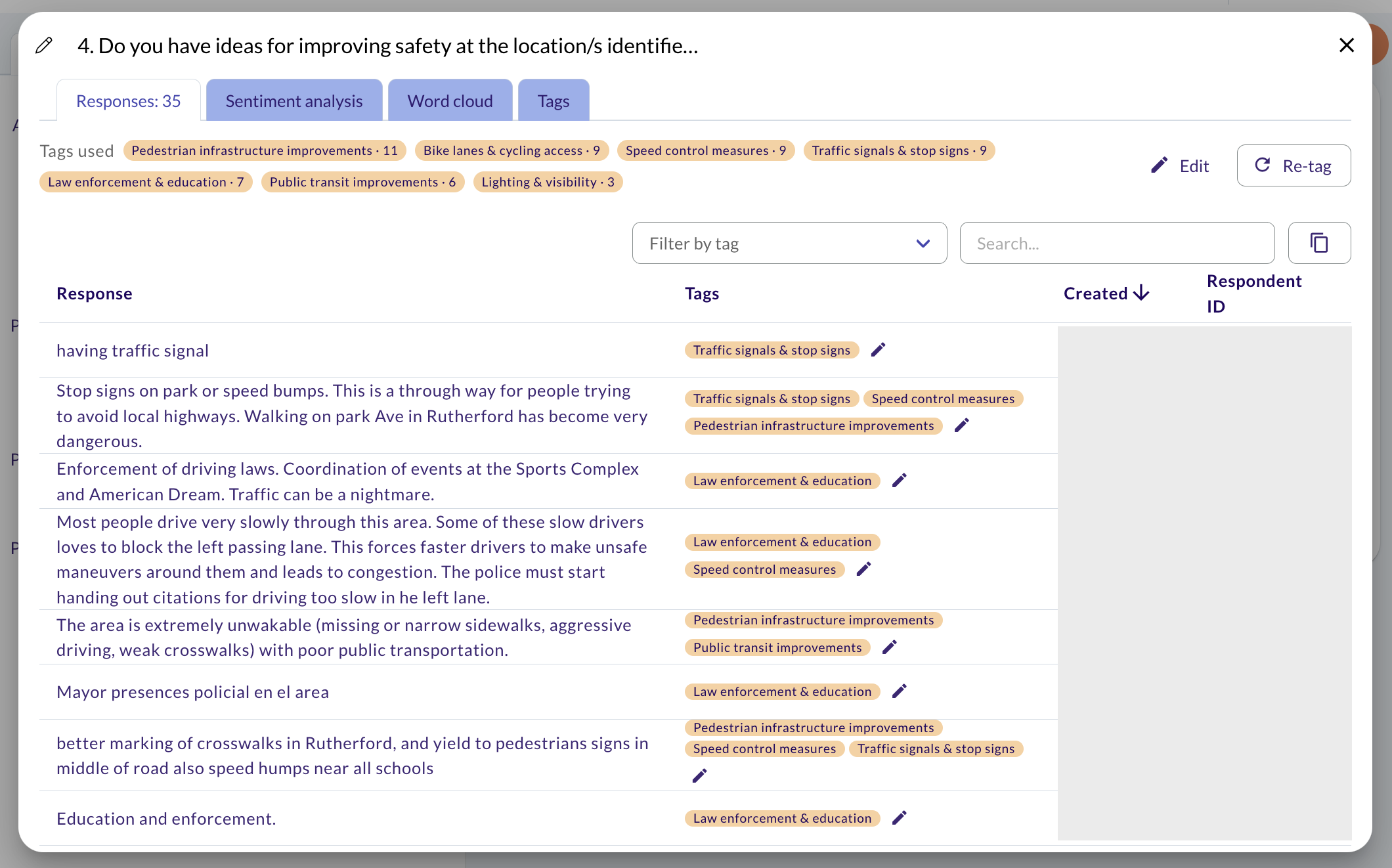Image resolution: width=1392 pixels, height=868 pixels.
Task: Click Pedestrian infrastructure tag on 'better marking' row
Action: [x=814, y=727]
